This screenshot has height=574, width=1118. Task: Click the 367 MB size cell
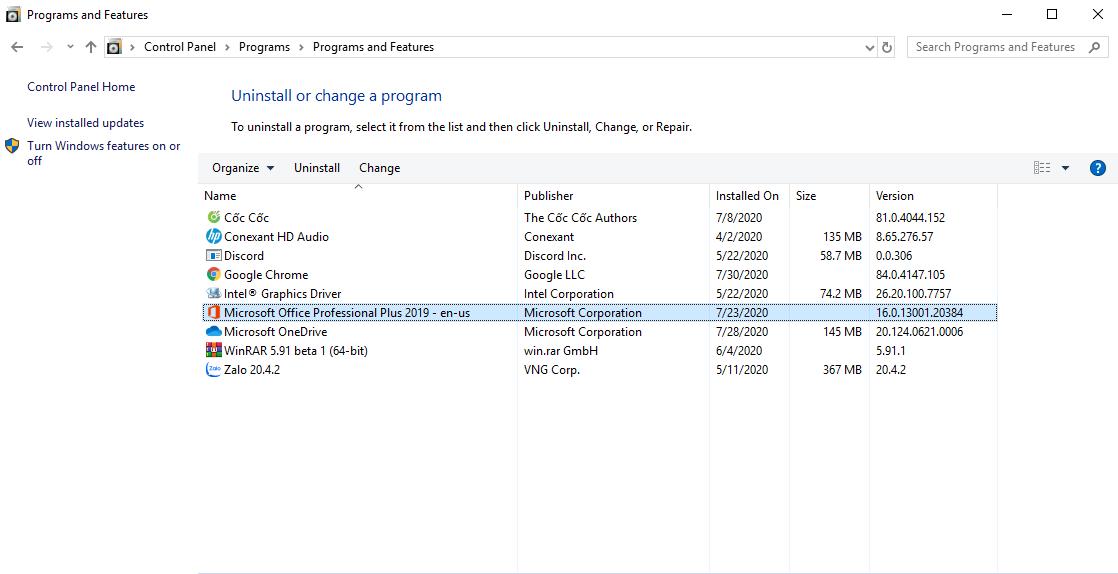[x=842, y=369]
